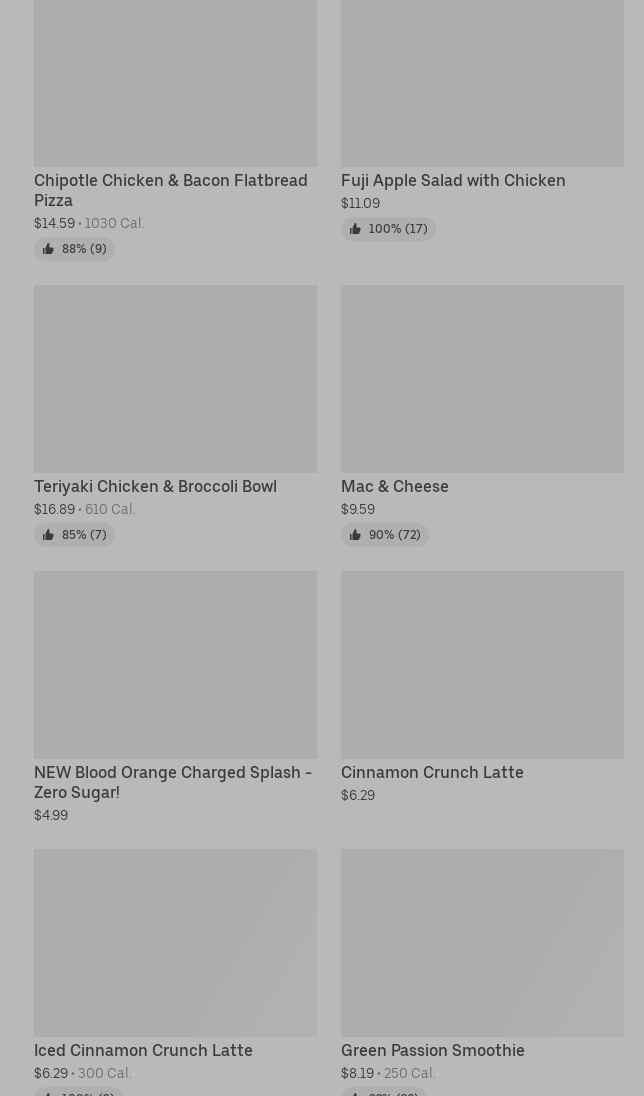644x1096 pixels.
Task: Select Teriyaki Chicken & Broccoli Bowl title
Action: (155, 487)
